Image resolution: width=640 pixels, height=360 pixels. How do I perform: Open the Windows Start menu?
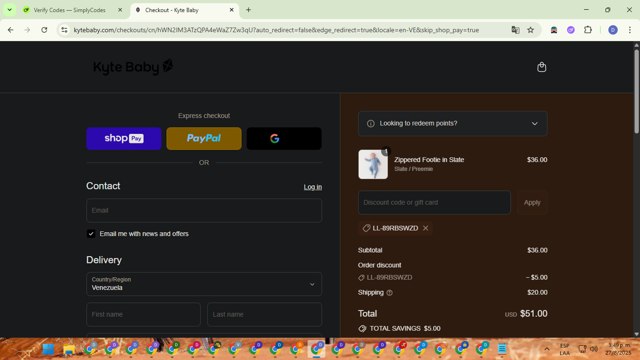(48, 349)
